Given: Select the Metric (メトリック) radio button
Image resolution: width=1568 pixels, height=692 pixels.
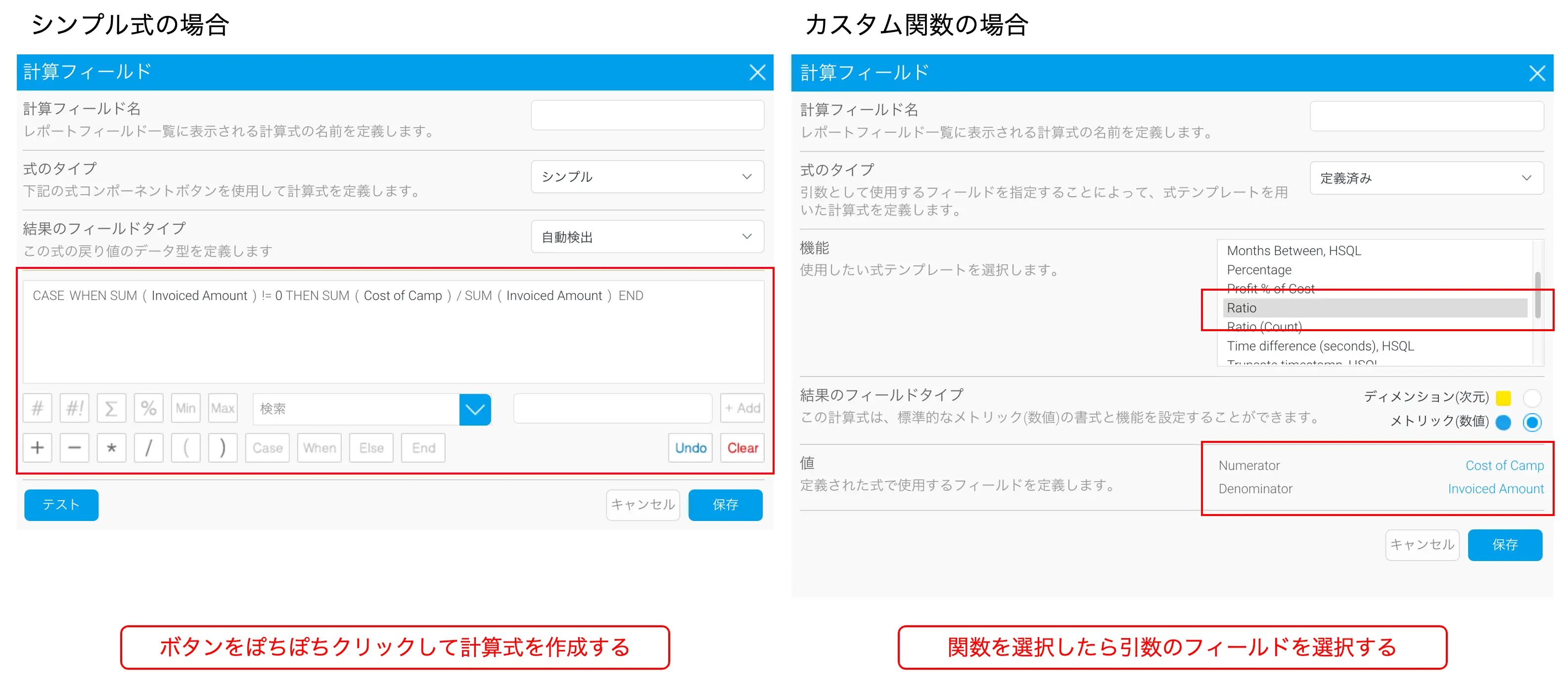Looking at the screenshot, I should coord(1531,422).
